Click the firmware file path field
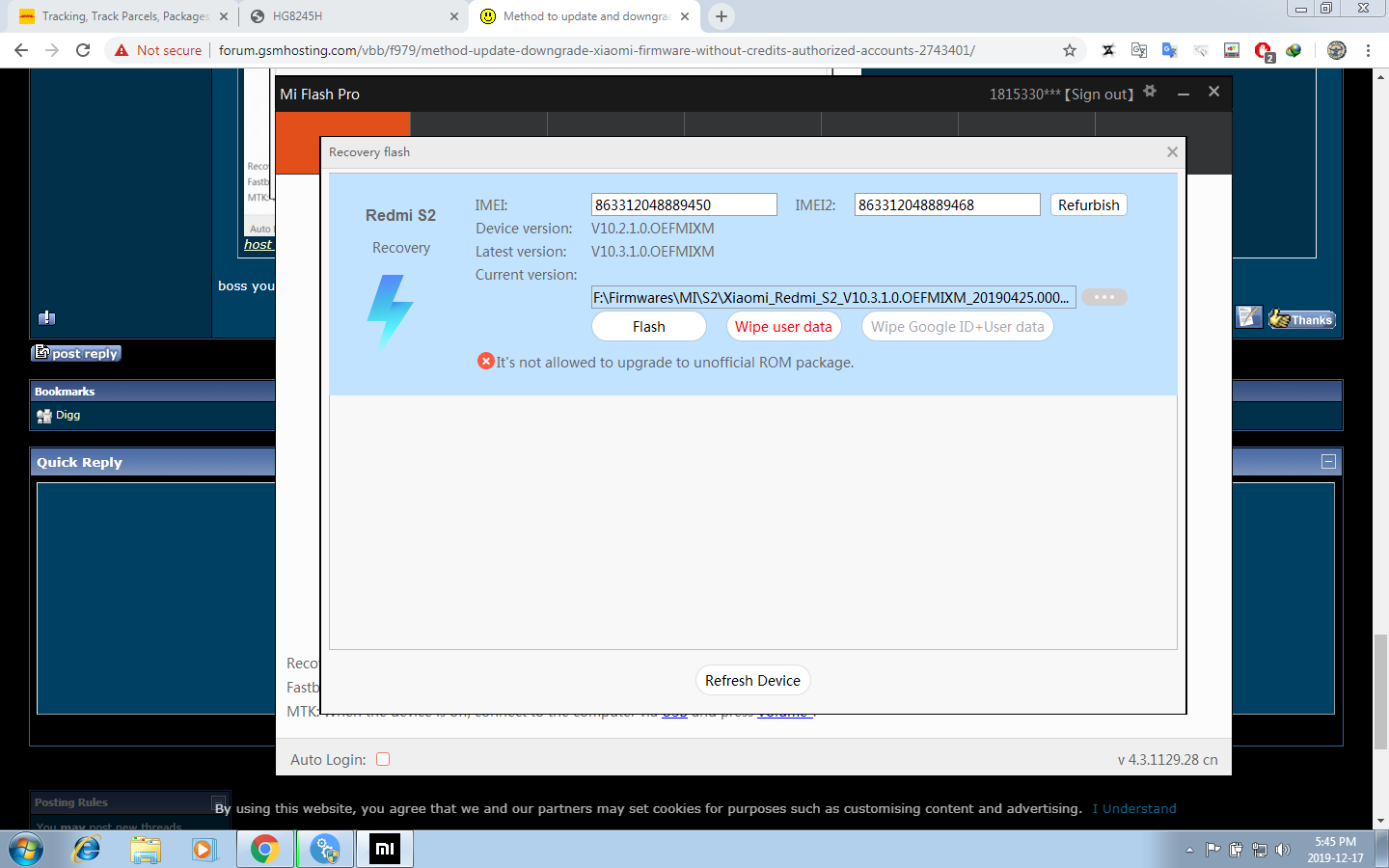 click(x=833, y=297)
